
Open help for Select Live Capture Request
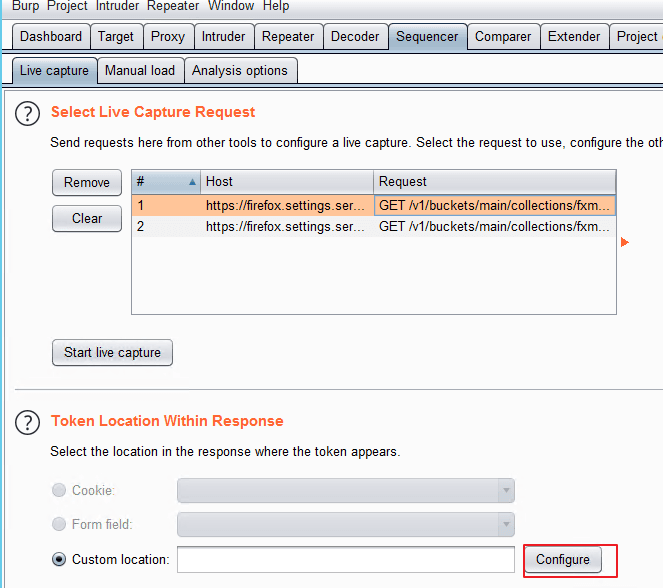27,114
